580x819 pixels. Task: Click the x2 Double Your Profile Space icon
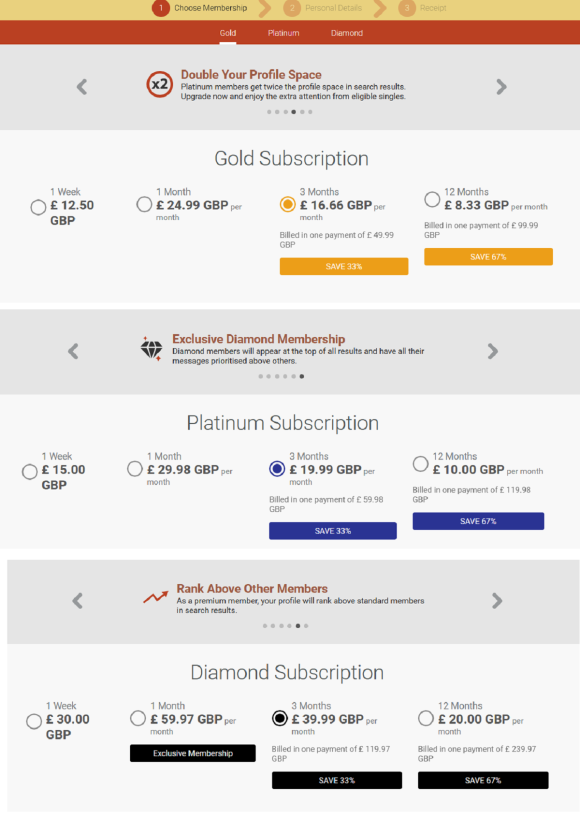(159, 85)
